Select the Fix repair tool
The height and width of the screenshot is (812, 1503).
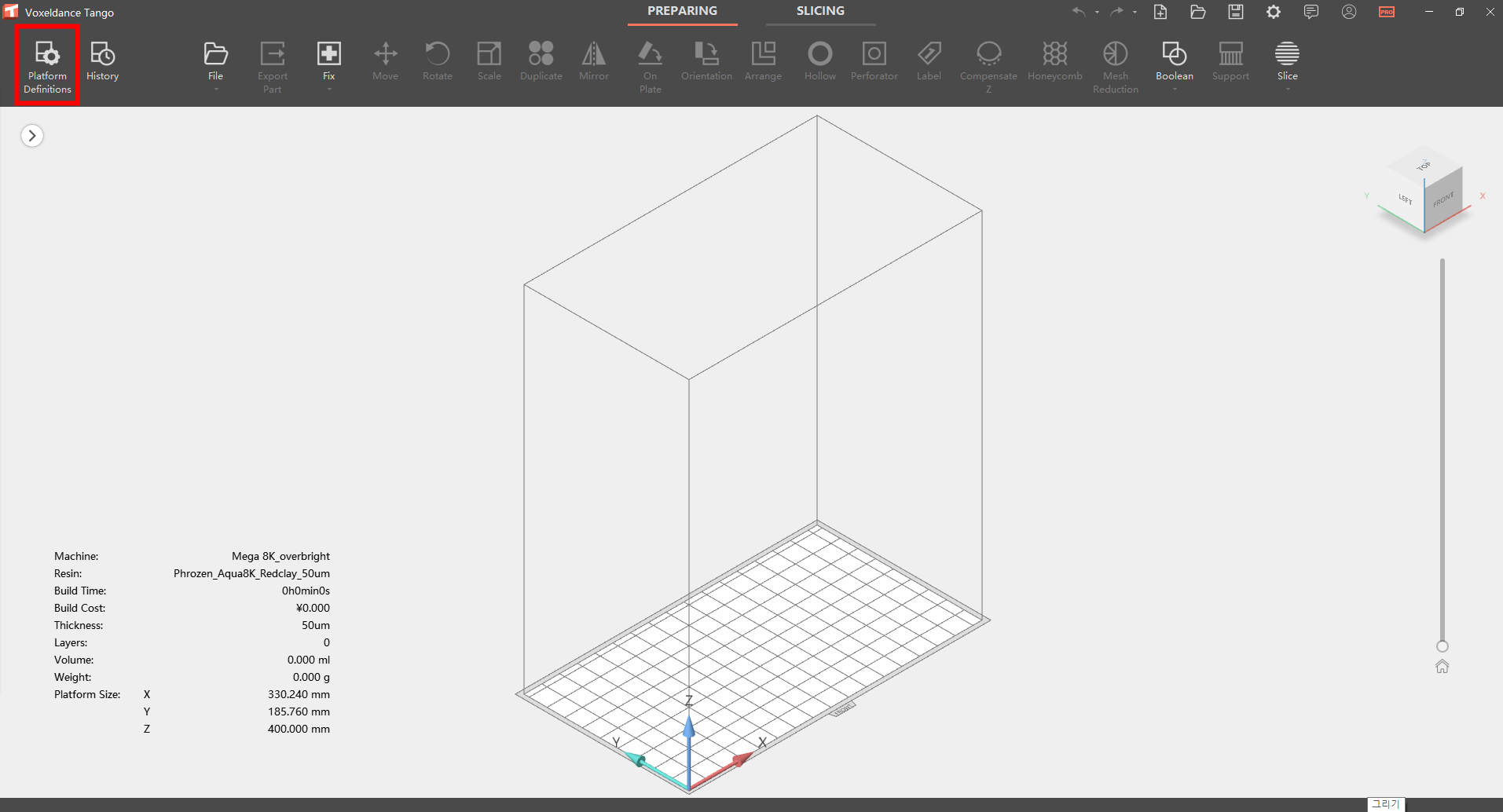click(x=329, y=61)
